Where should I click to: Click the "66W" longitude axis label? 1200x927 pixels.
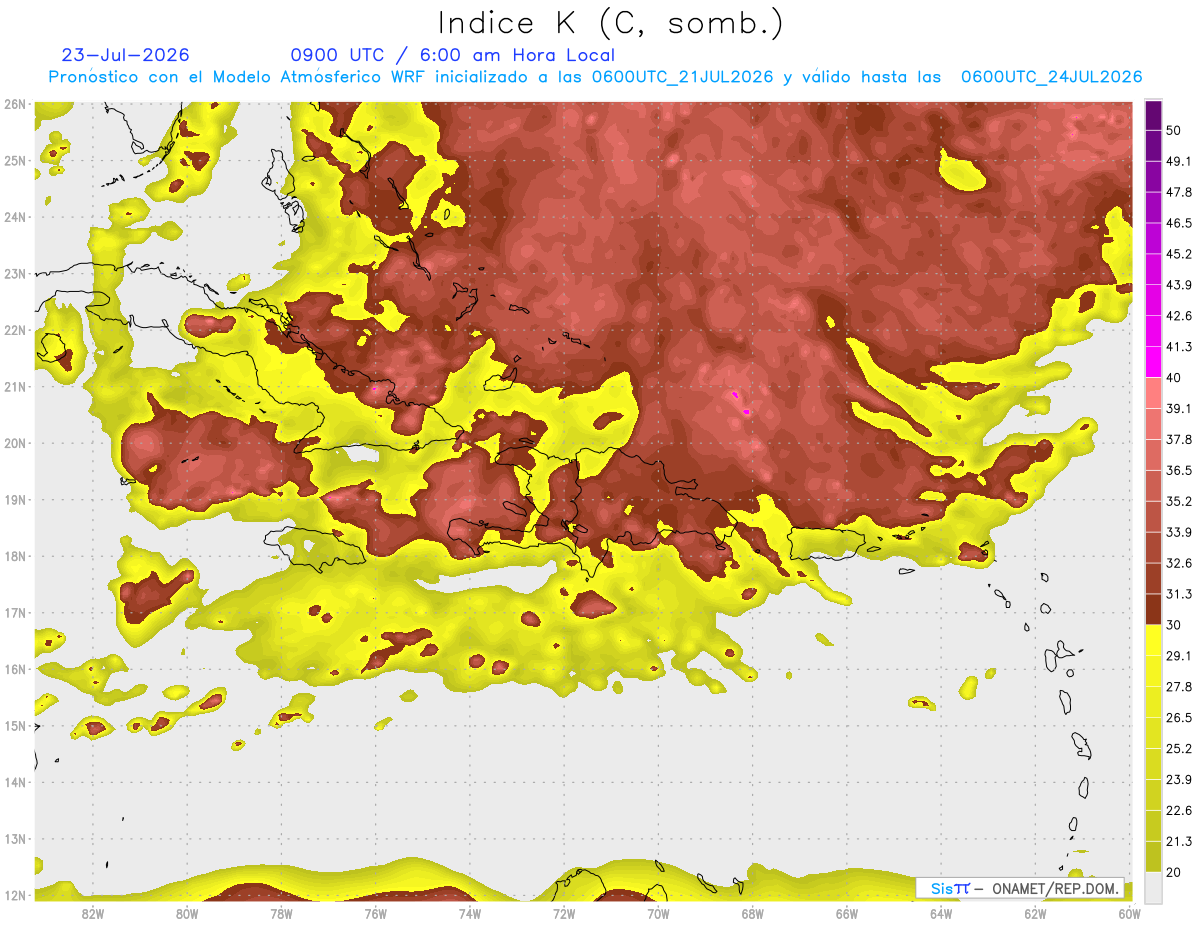[x=847, y=913]
